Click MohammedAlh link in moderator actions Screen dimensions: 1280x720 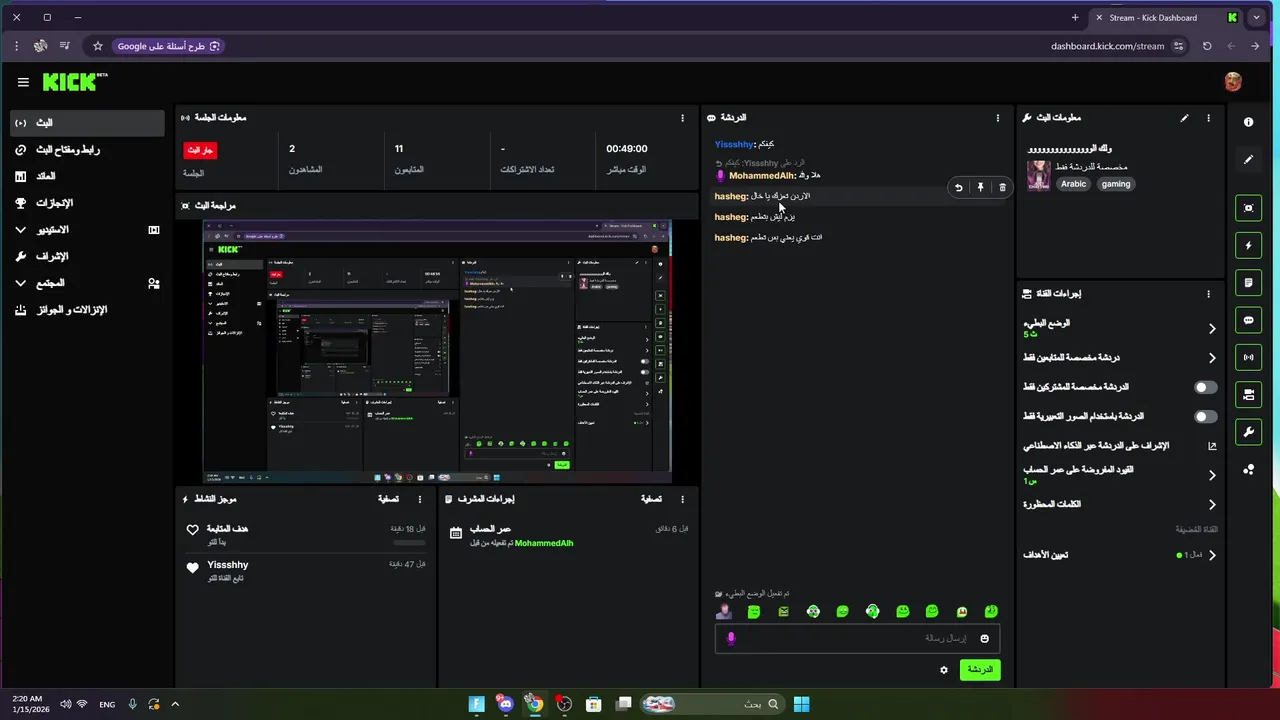tap(544, 543)
